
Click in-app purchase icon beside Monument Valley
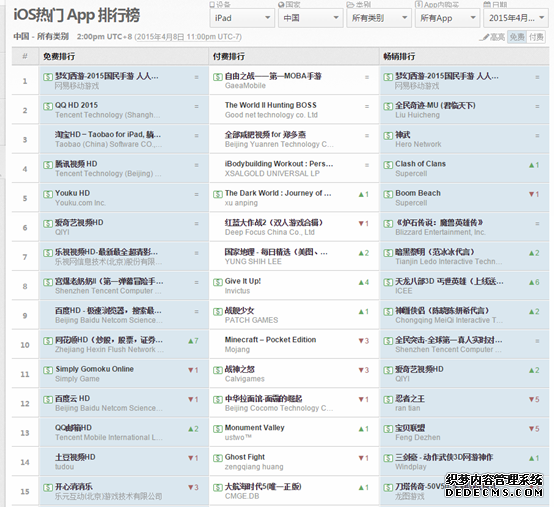point(218,429)
